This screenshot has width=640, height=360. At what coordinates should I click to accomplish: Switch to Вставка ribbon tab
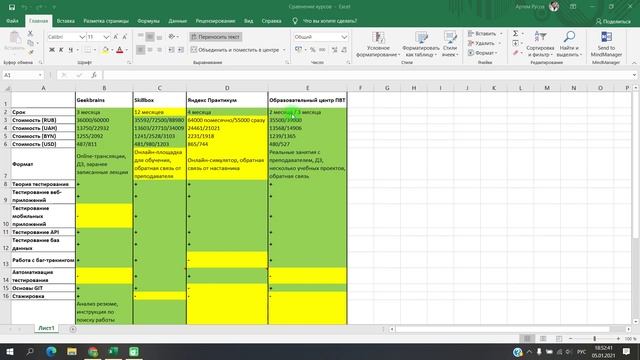(65, 21)
